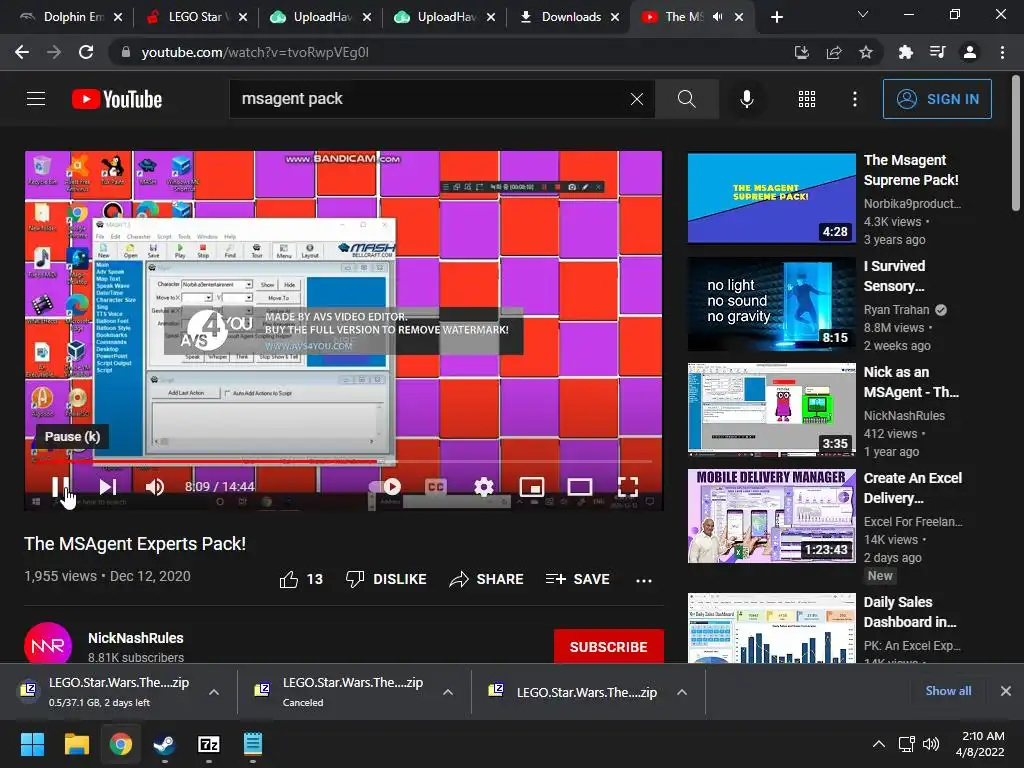Toggle the autoplay switch
1024x768 pixels.
(385, 487)
